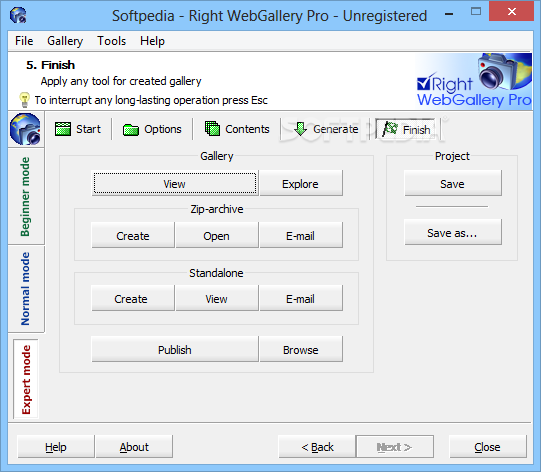
Task: Select the Finish step tab
Action: tap(406, 129)
